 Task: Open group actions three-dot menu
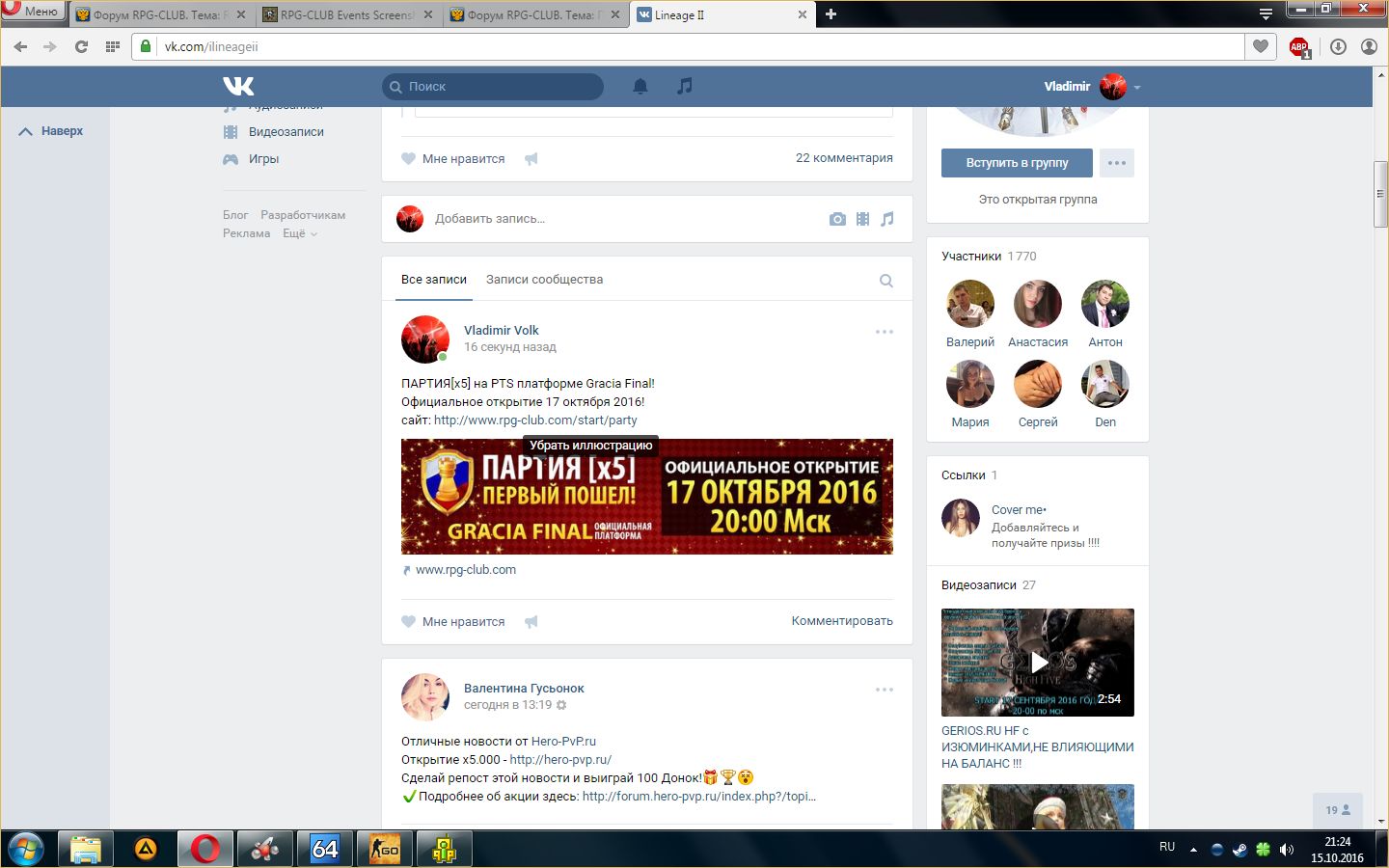coord(1117,163)
